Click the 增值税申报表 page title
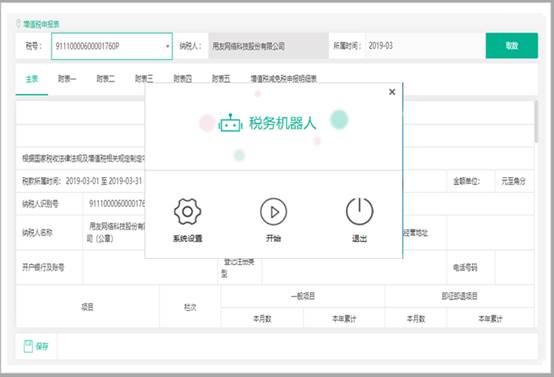 pos(41,24)
